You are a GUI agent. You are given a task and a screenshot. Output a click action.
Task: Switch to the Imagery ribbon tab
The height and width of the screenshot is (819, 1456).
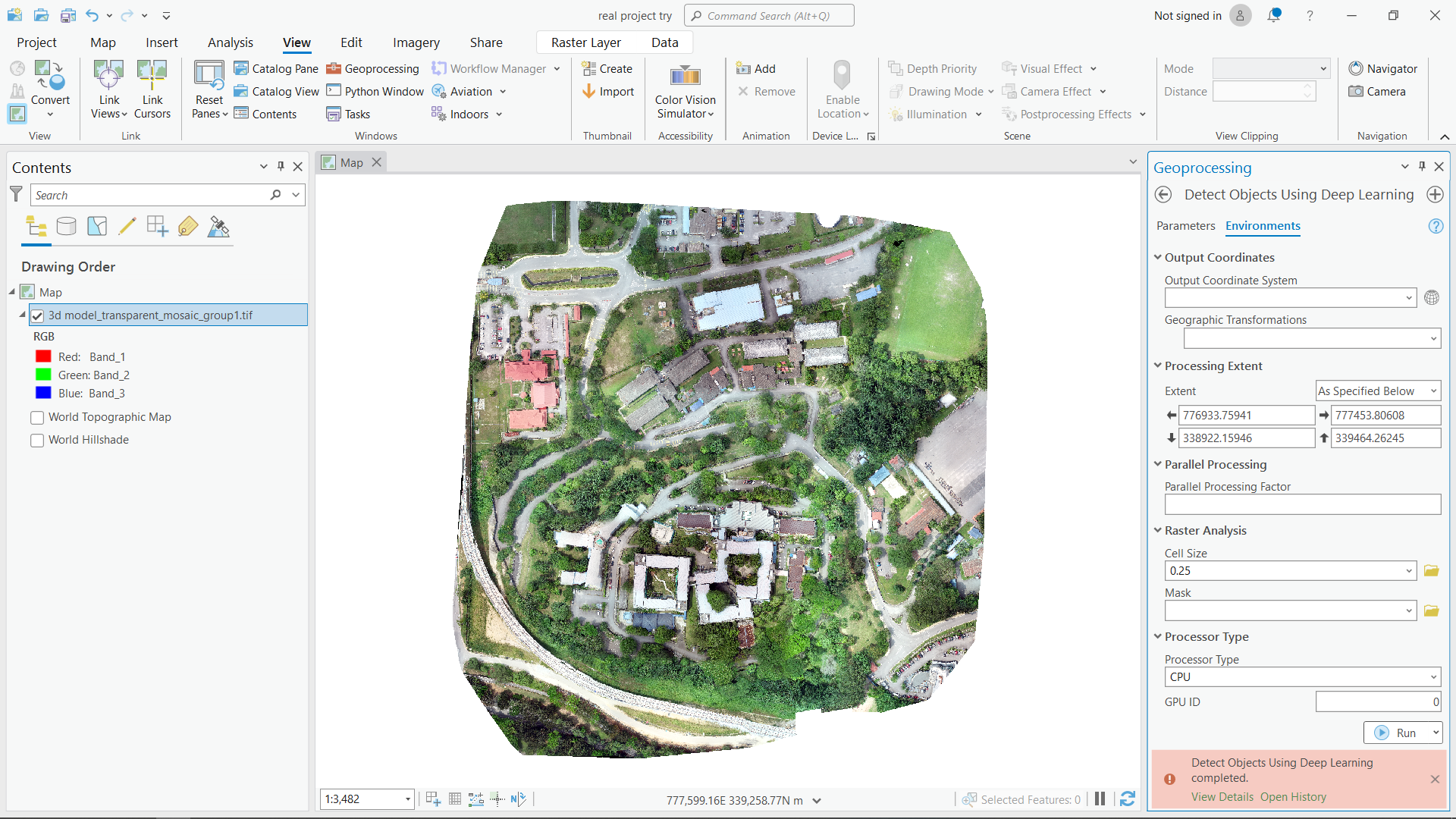click(416, 42)
